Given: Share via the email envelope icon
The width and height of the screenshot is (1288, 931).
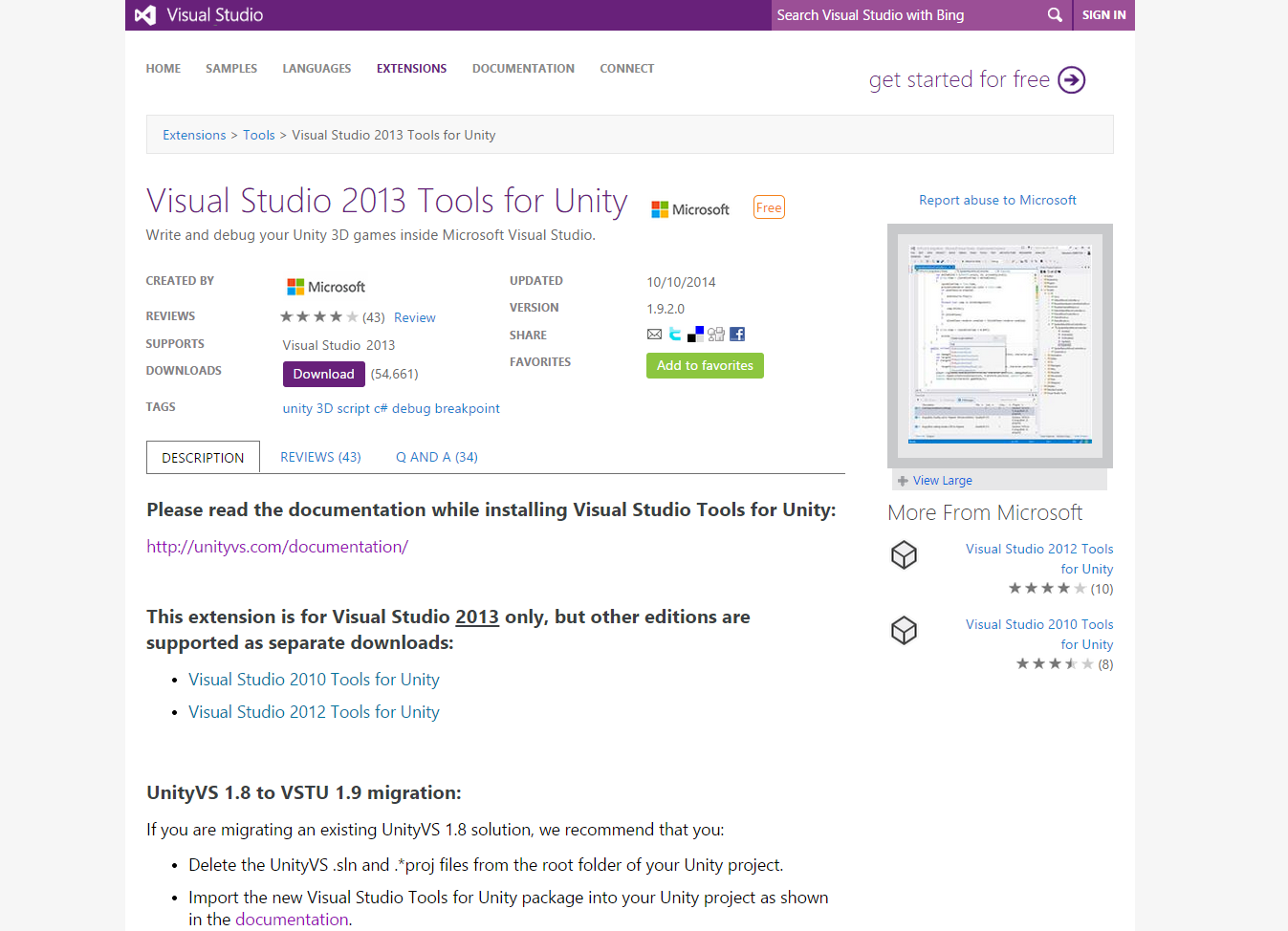Looking at the screenshot, I should coord(654,335).
